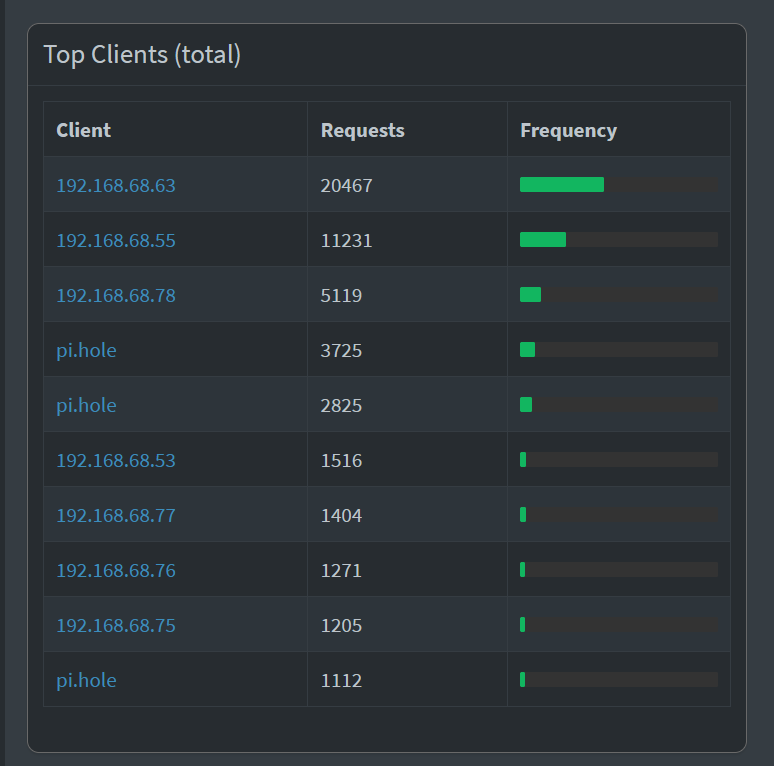Open client link 192.168.68.76
Screen dimensions: 774x766
tap(116, 571)
